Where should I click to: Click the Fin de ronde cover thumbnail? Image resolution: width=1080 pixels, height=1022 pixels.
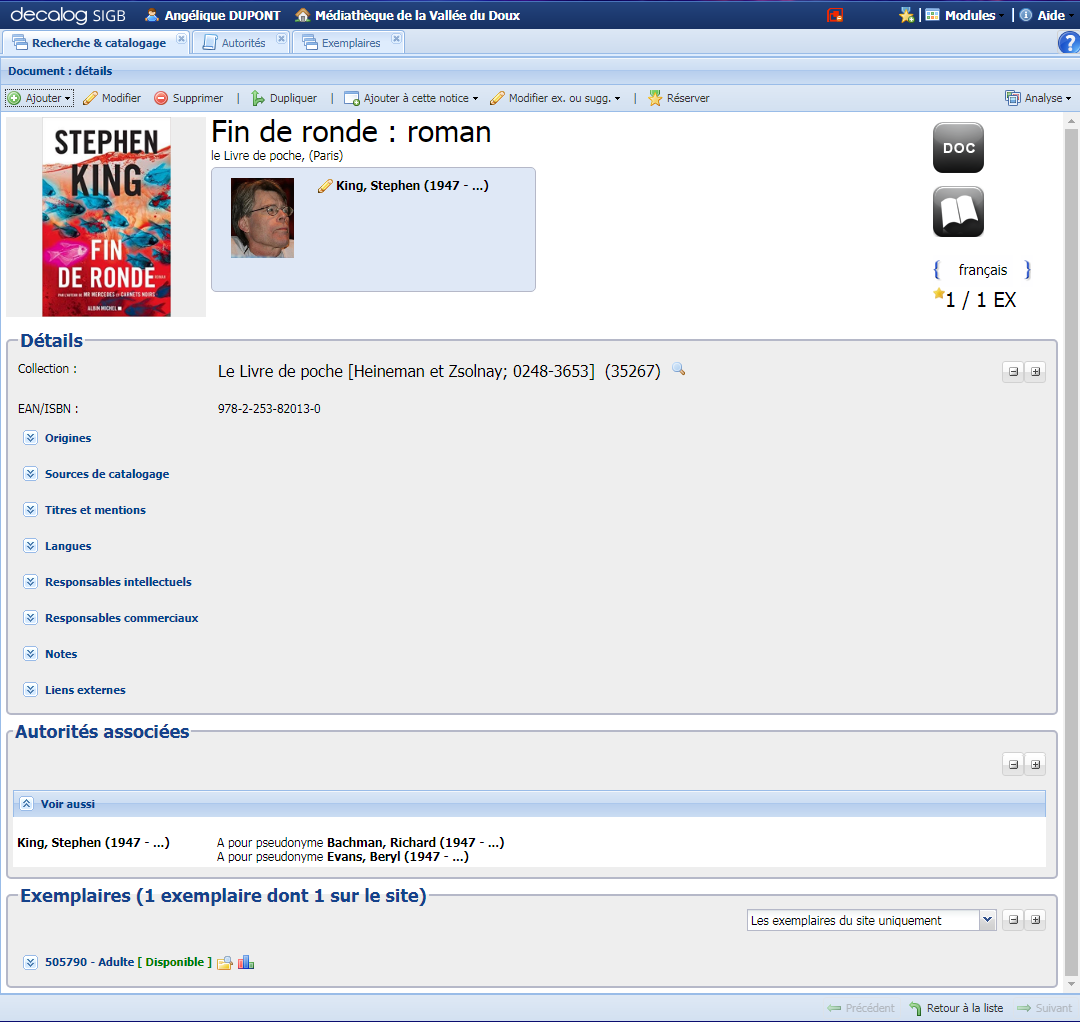(x=106, y=217)
